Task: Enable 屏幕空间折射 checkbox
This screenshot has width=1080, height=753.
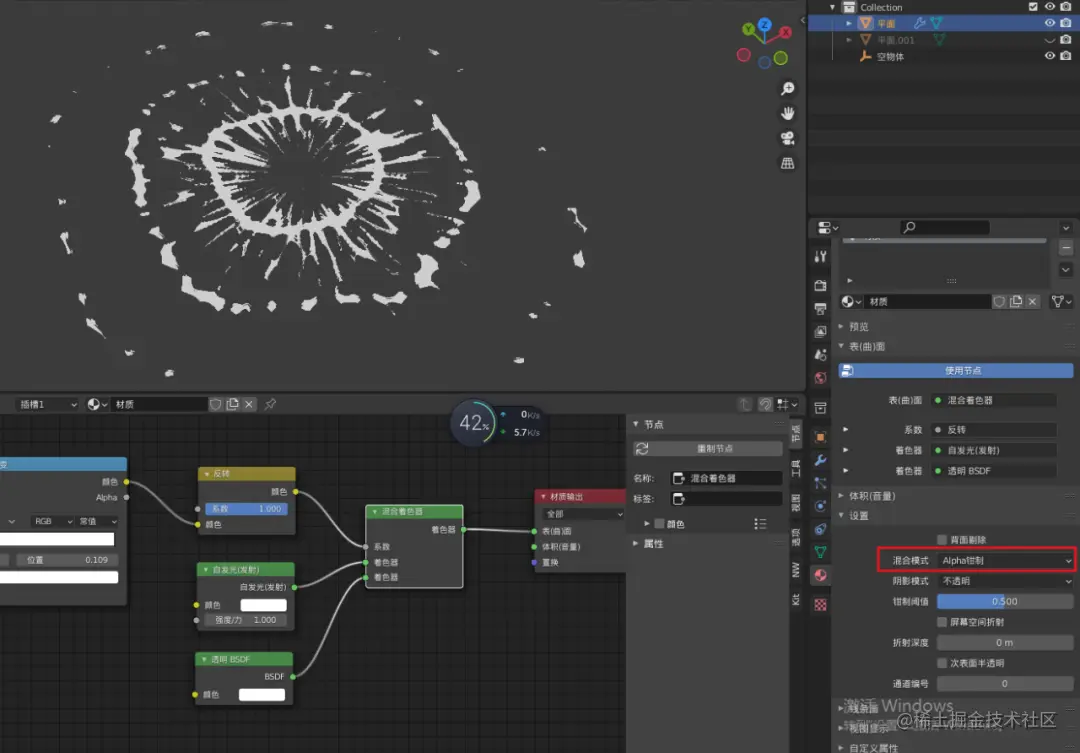Action: coord(942,622)
